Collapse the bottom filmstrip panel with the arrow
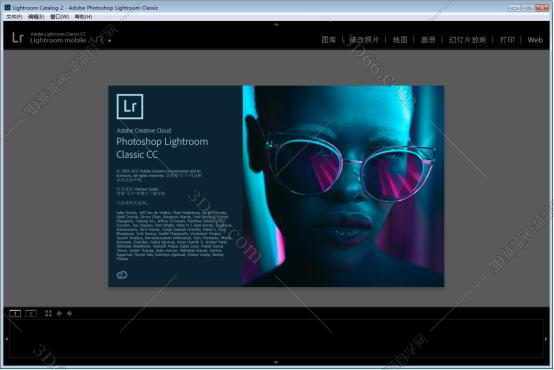554x370 pixels. 276,362
